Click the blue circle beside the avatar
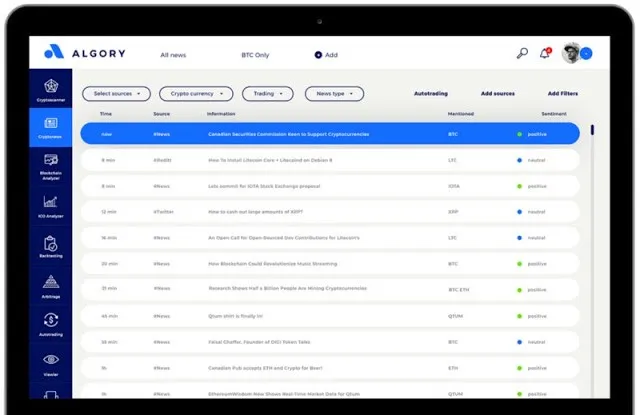Viewport: 640px width, 415px height. pos(586,53)
